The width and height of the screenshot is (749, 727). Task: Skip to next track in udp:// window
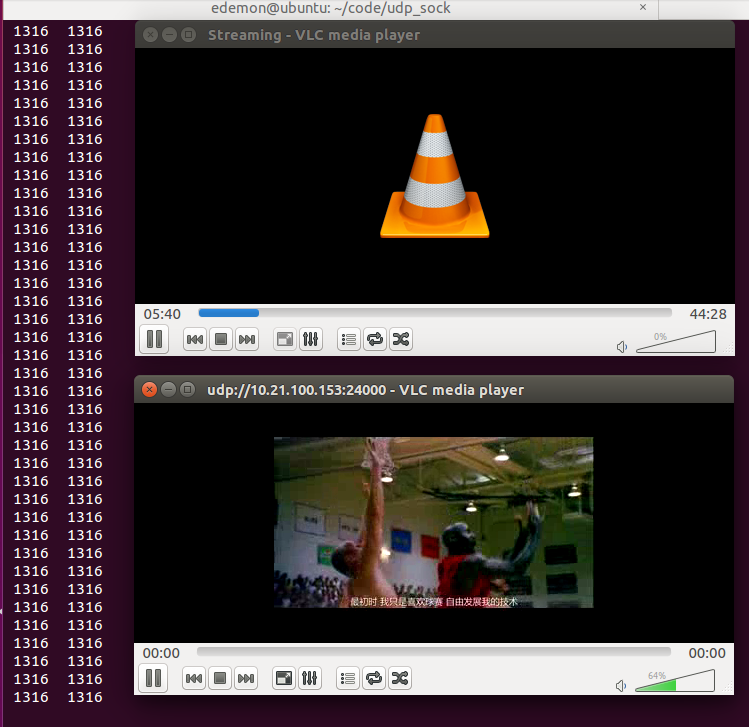point(246,678)
